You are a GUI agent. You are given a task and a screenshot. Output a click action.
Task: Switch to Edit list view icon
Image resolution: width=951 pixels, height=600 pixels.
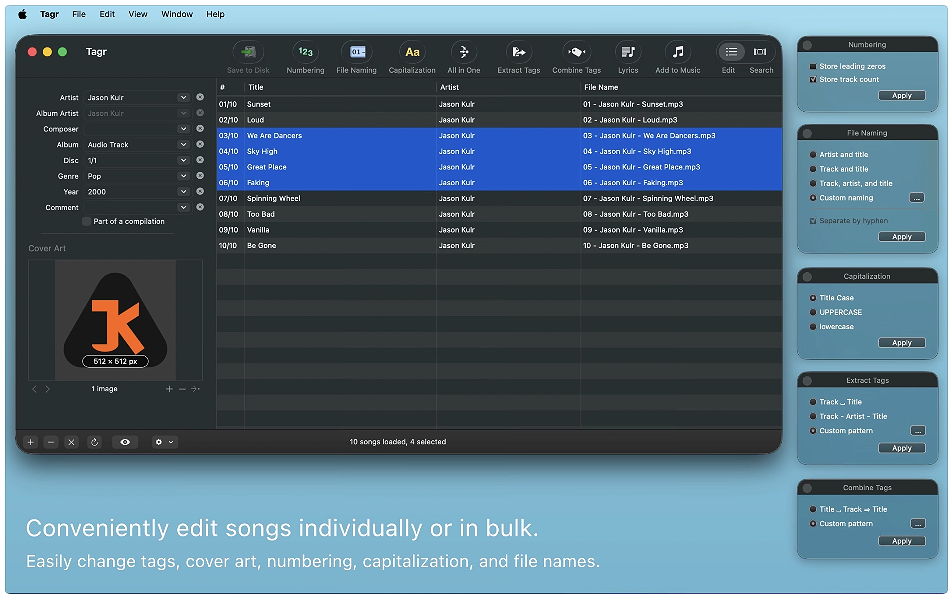click(731, 52)
